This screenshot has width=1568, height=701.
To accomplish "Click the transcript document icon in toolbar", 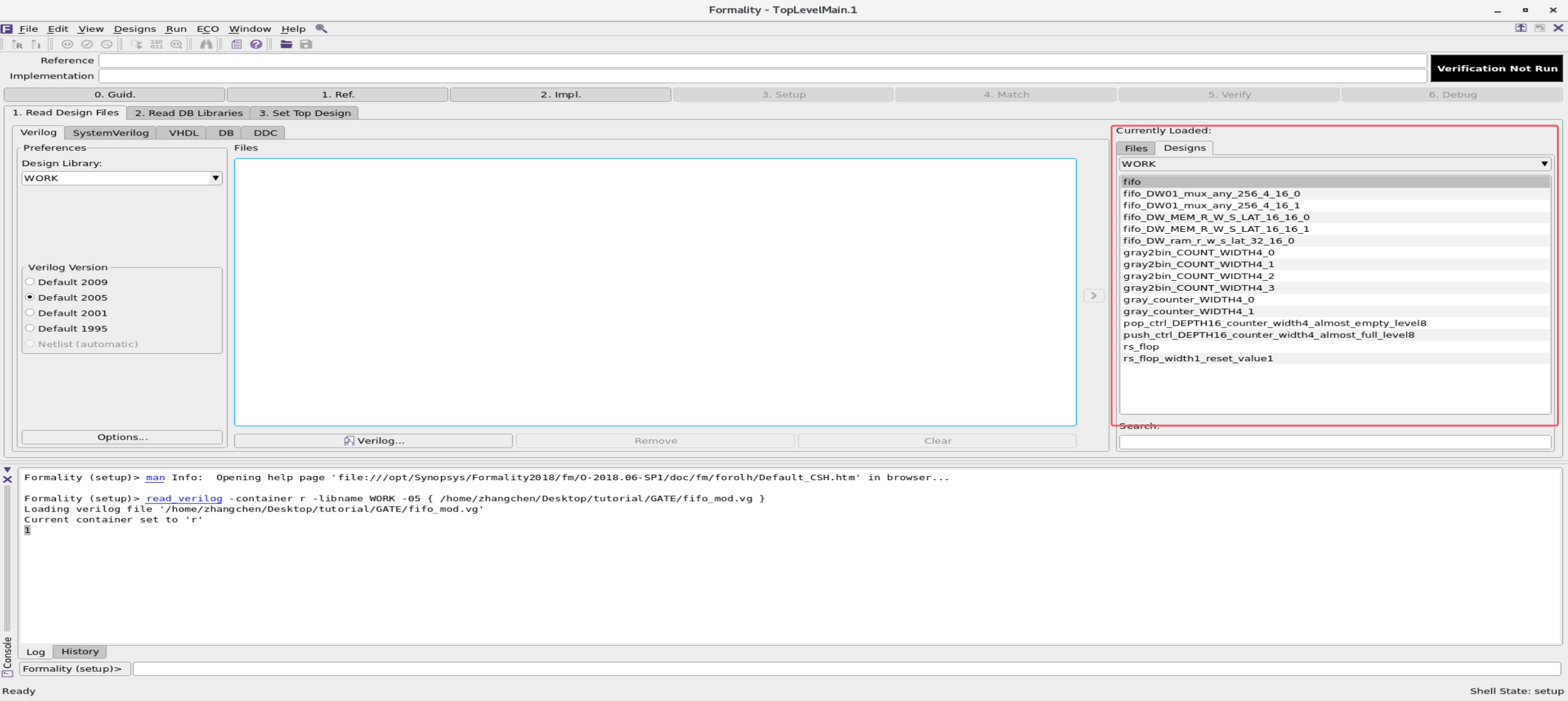I will (236, 44).
